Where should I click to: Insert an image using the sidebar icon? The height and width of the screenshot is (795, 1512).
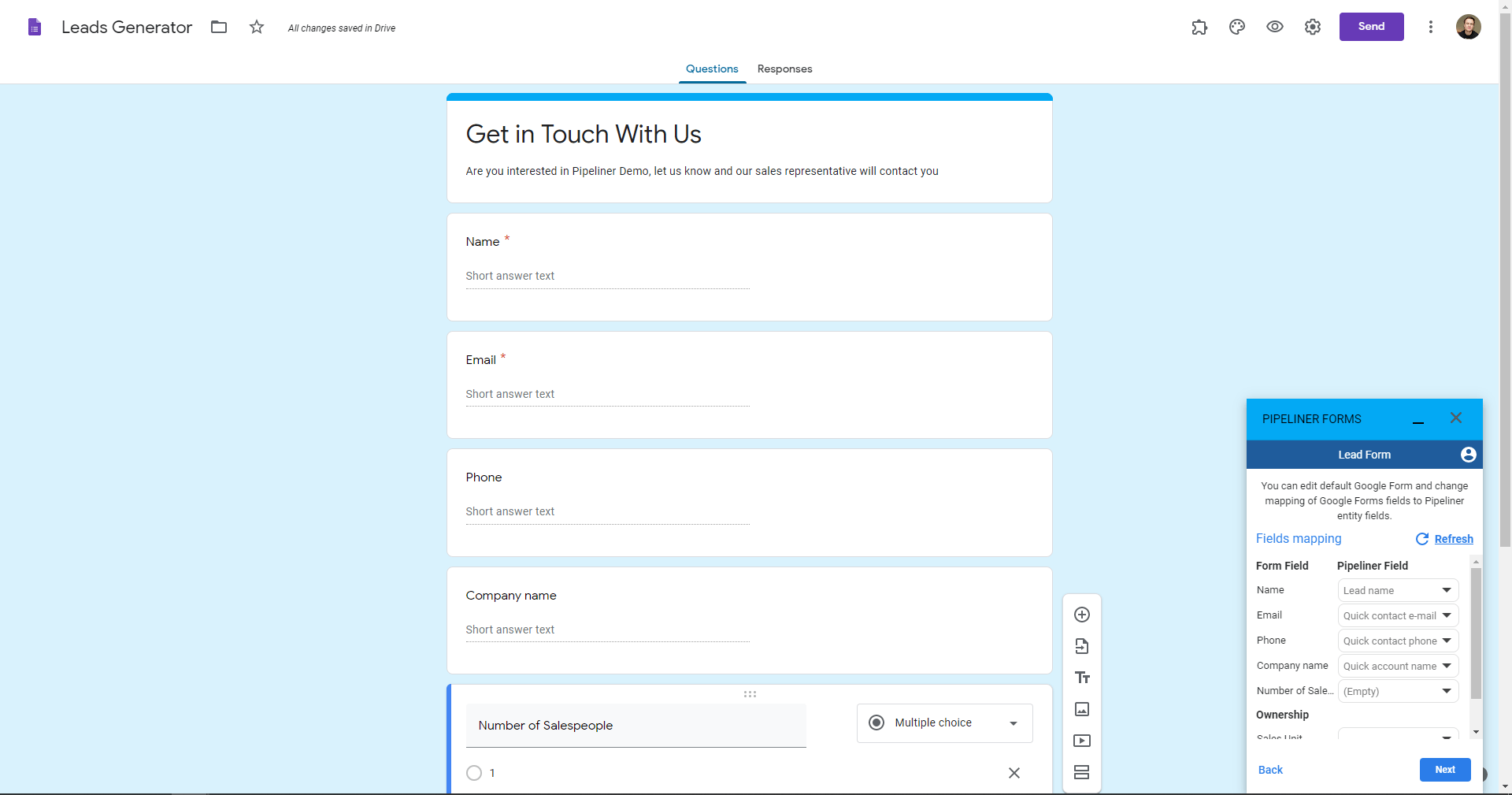click(x=1082, y=709)
